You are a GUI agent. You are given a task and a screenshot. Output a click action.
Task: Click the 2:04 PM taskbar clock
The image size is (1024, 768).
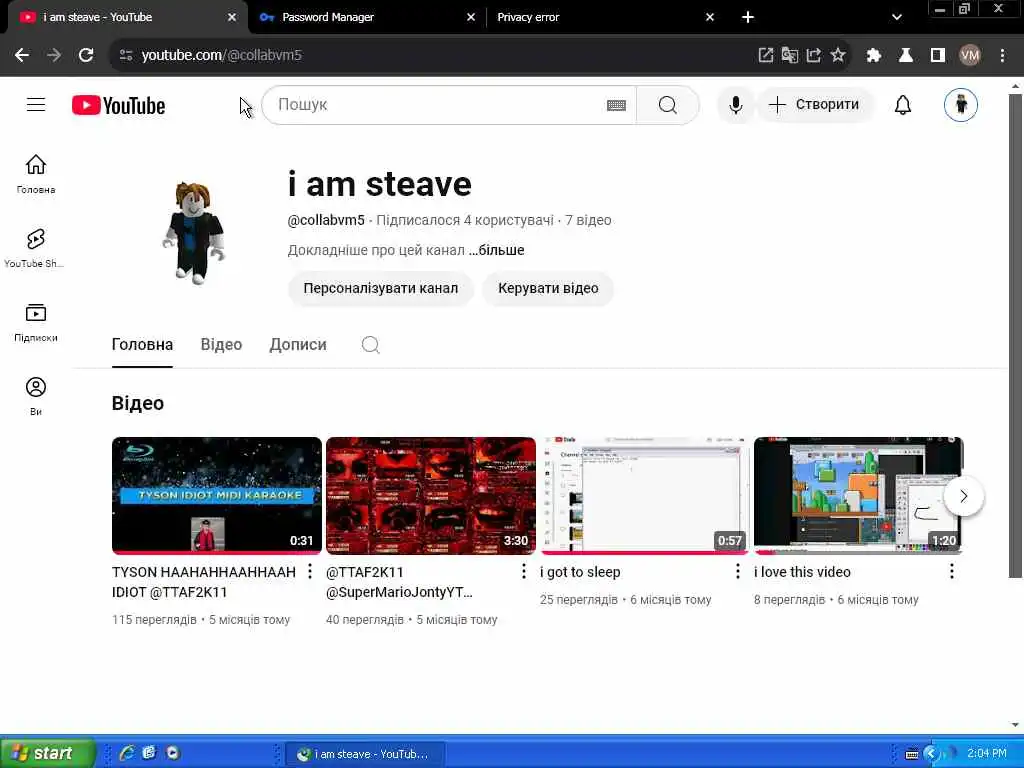click(x=986, y=754)
